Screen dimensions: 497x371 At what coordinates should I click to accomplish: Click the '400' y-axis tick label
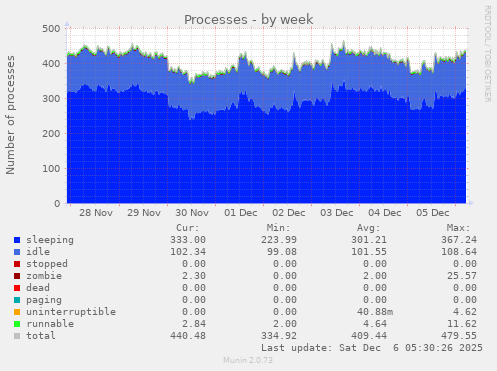[51, 64]
